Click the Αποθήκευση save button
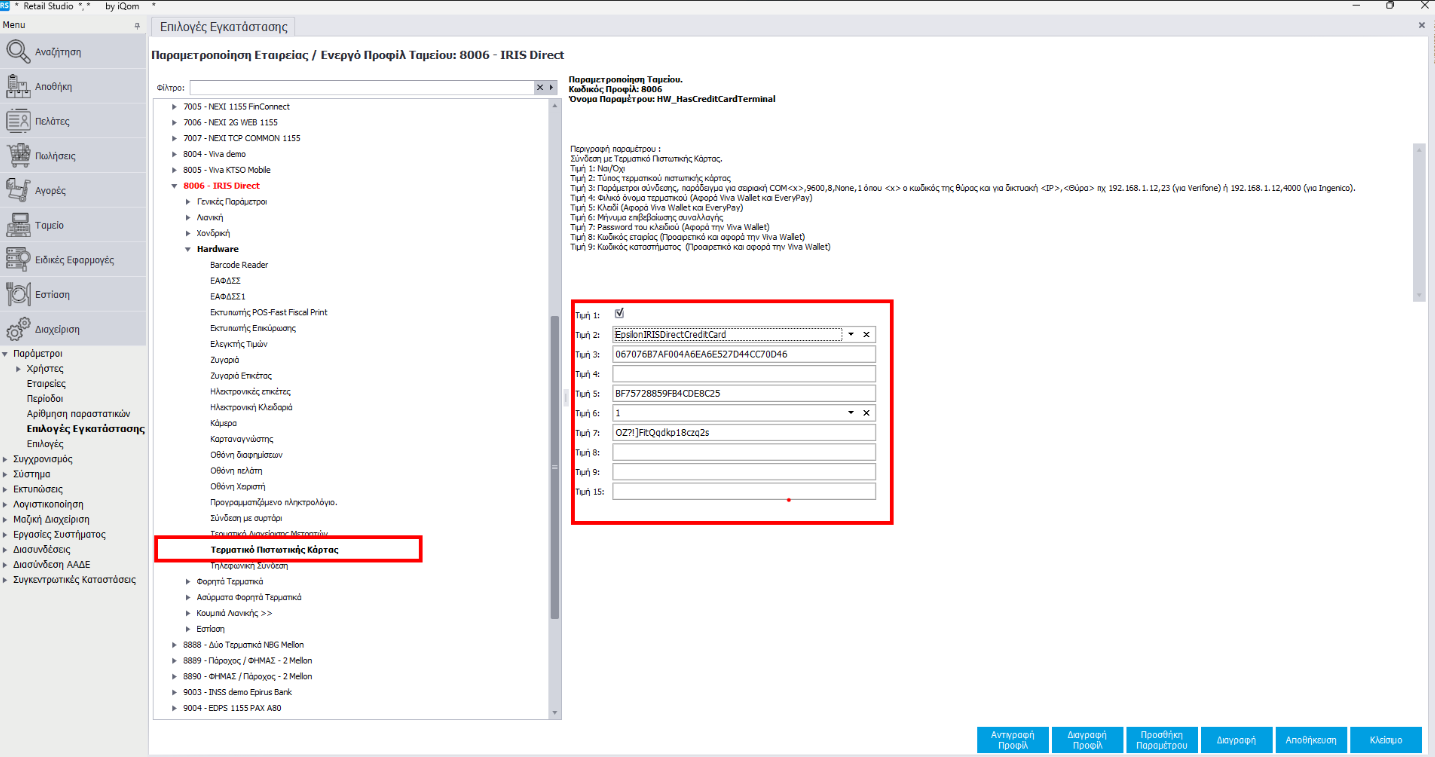The height and width of the screenshot is (757, 1435). pos(1310,740)
